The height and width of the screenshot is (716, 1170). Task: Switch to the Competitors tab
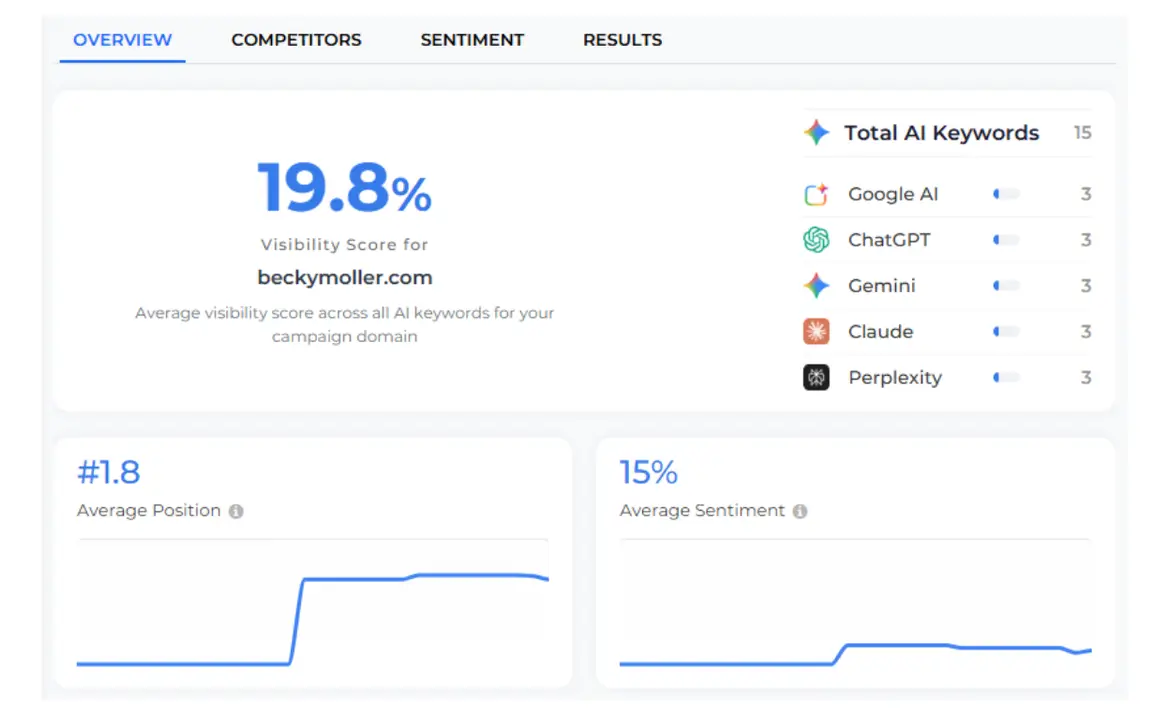[296, 40]
